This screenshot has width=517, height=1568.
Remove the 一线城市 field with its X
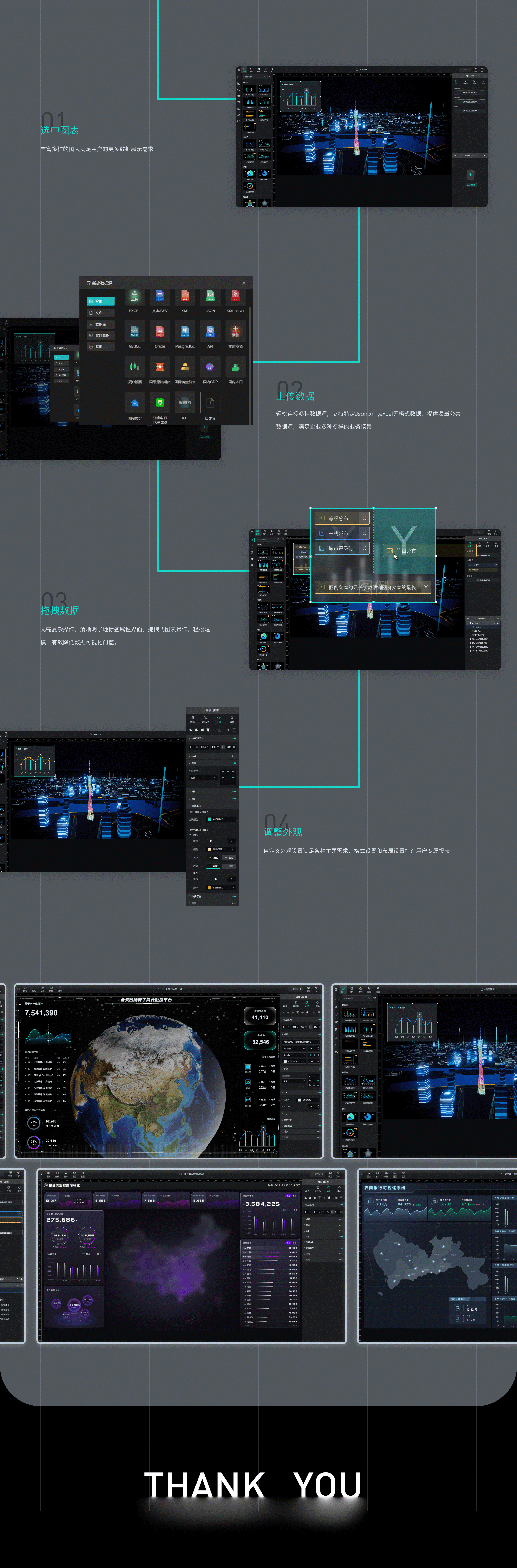[364, 533]
